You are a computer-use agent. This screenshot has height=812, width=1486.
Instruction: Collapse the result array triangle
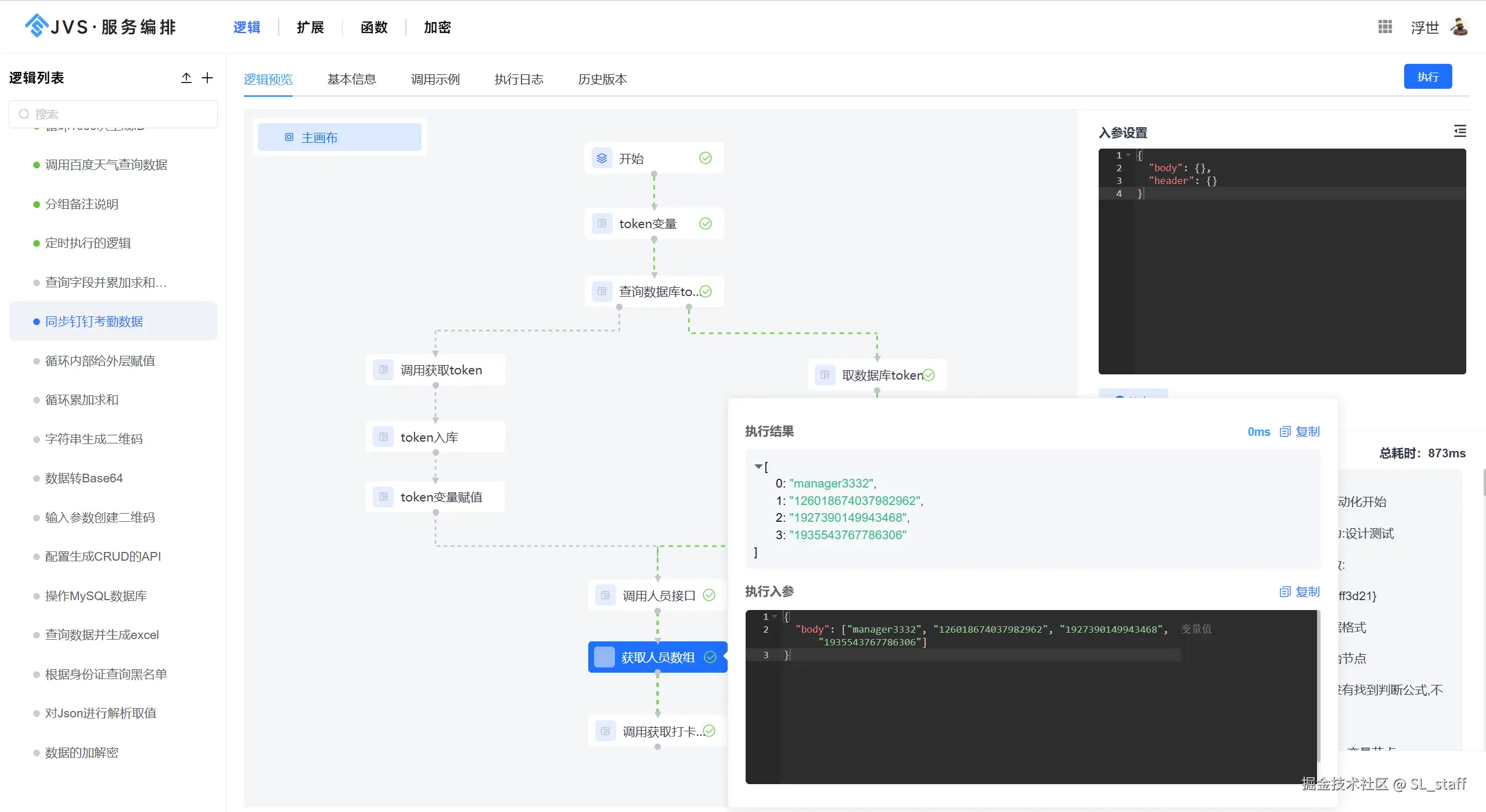coord(758,466)
